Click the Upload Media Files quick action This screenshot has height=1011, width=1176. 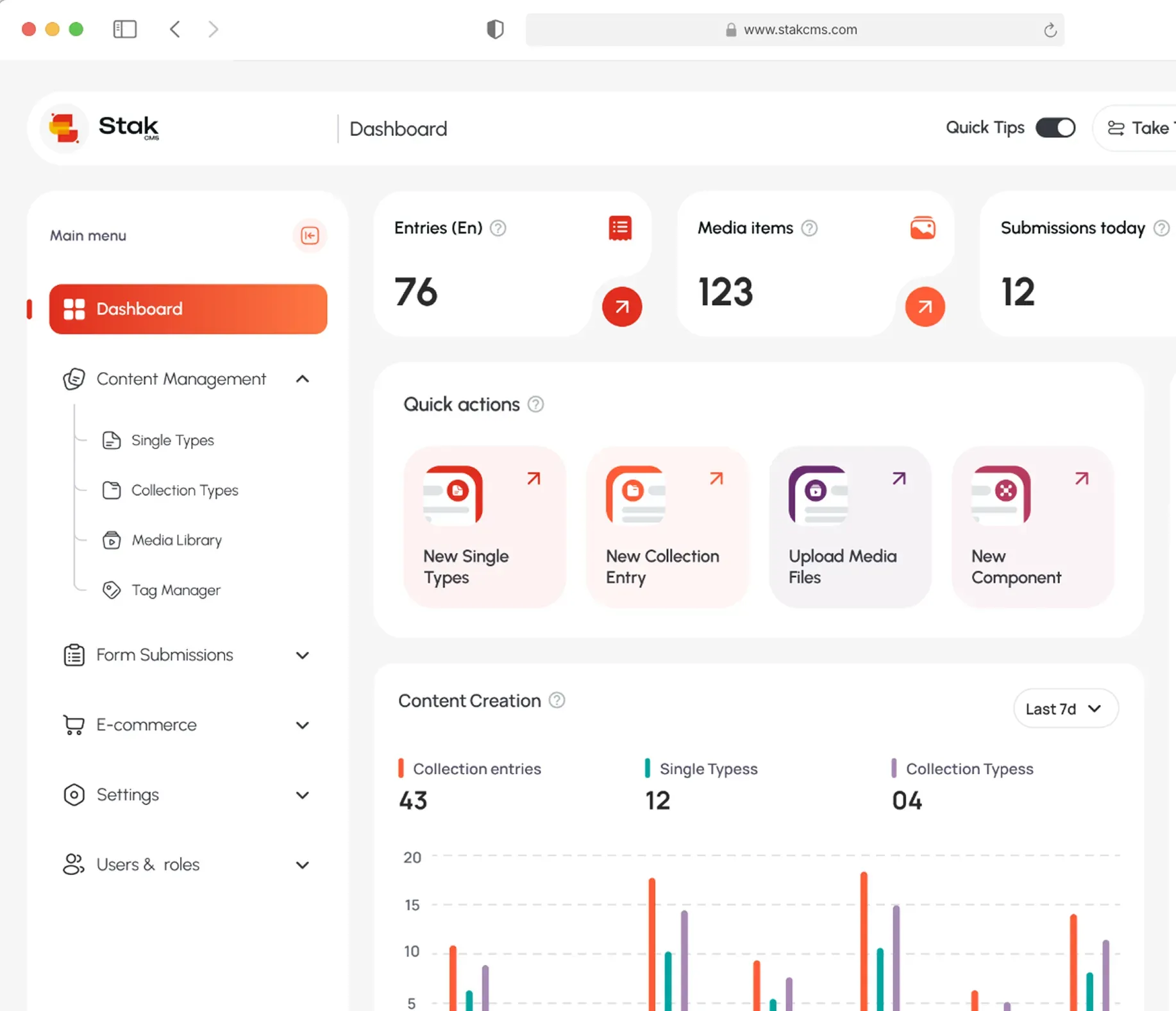pyautogui.click(x=849, y=527)
